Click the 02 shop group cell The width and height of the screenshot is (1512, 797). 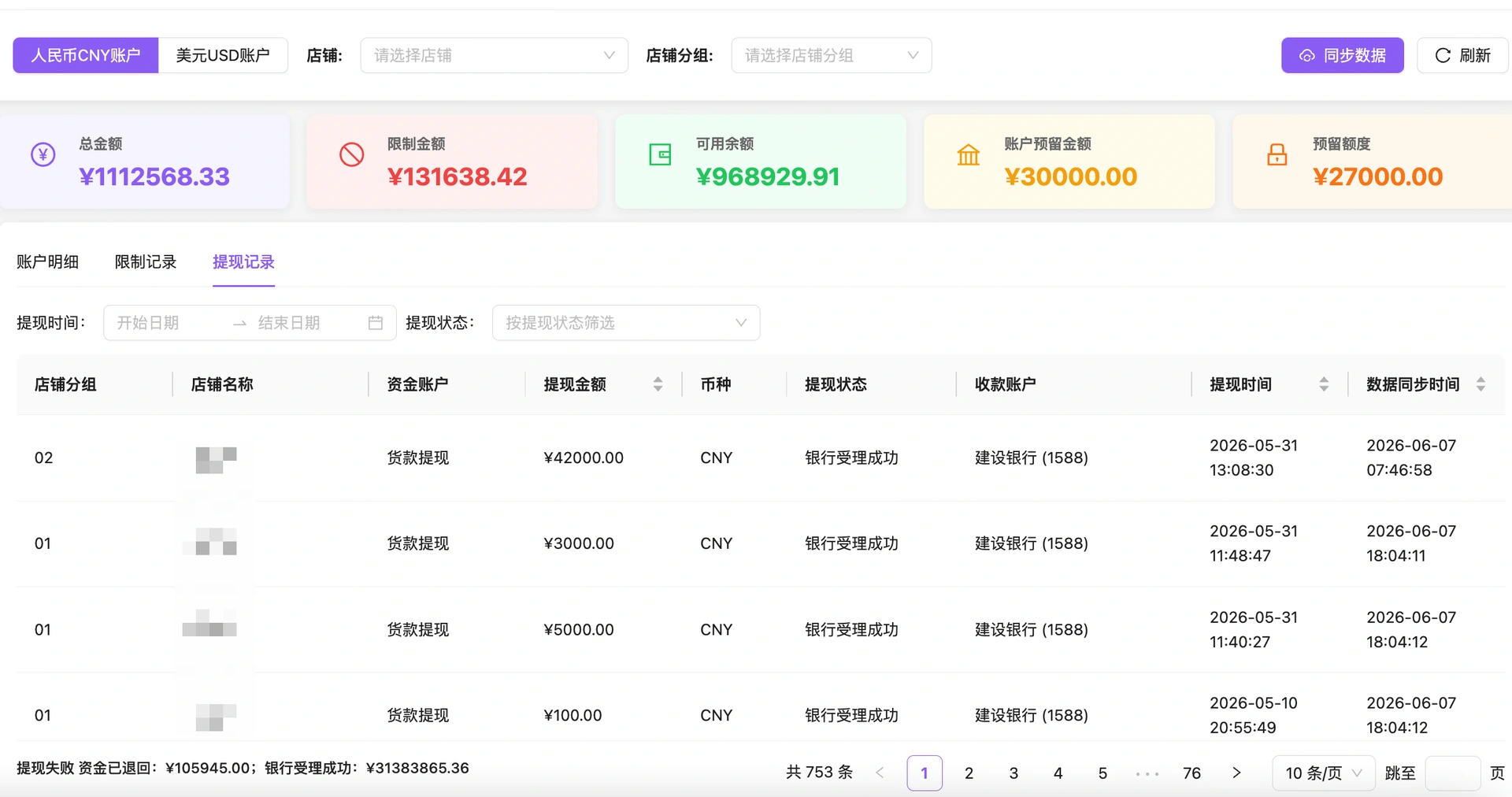[43, 458]
